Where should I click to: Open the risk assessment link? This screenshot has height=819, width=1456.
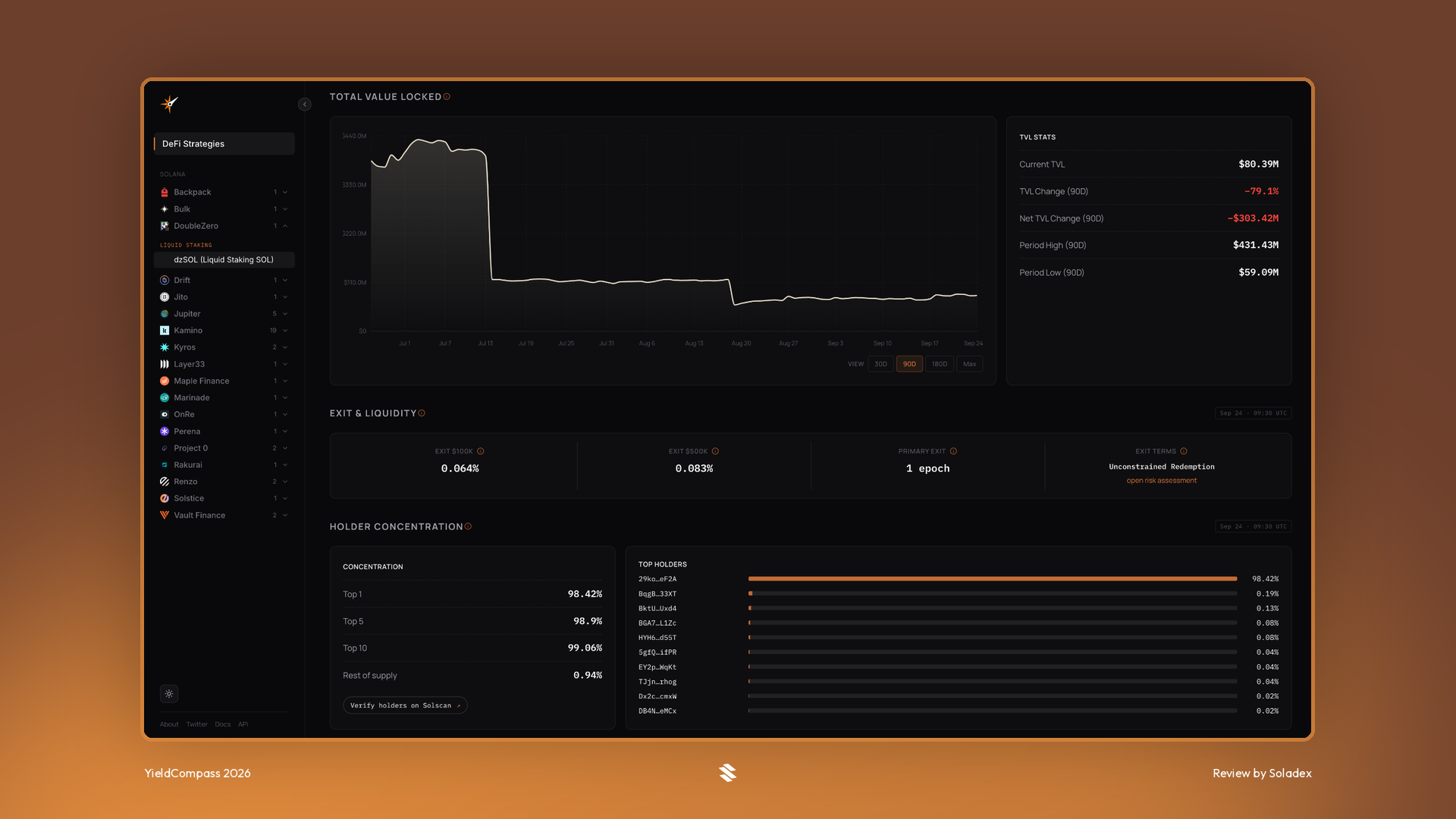1161,481
